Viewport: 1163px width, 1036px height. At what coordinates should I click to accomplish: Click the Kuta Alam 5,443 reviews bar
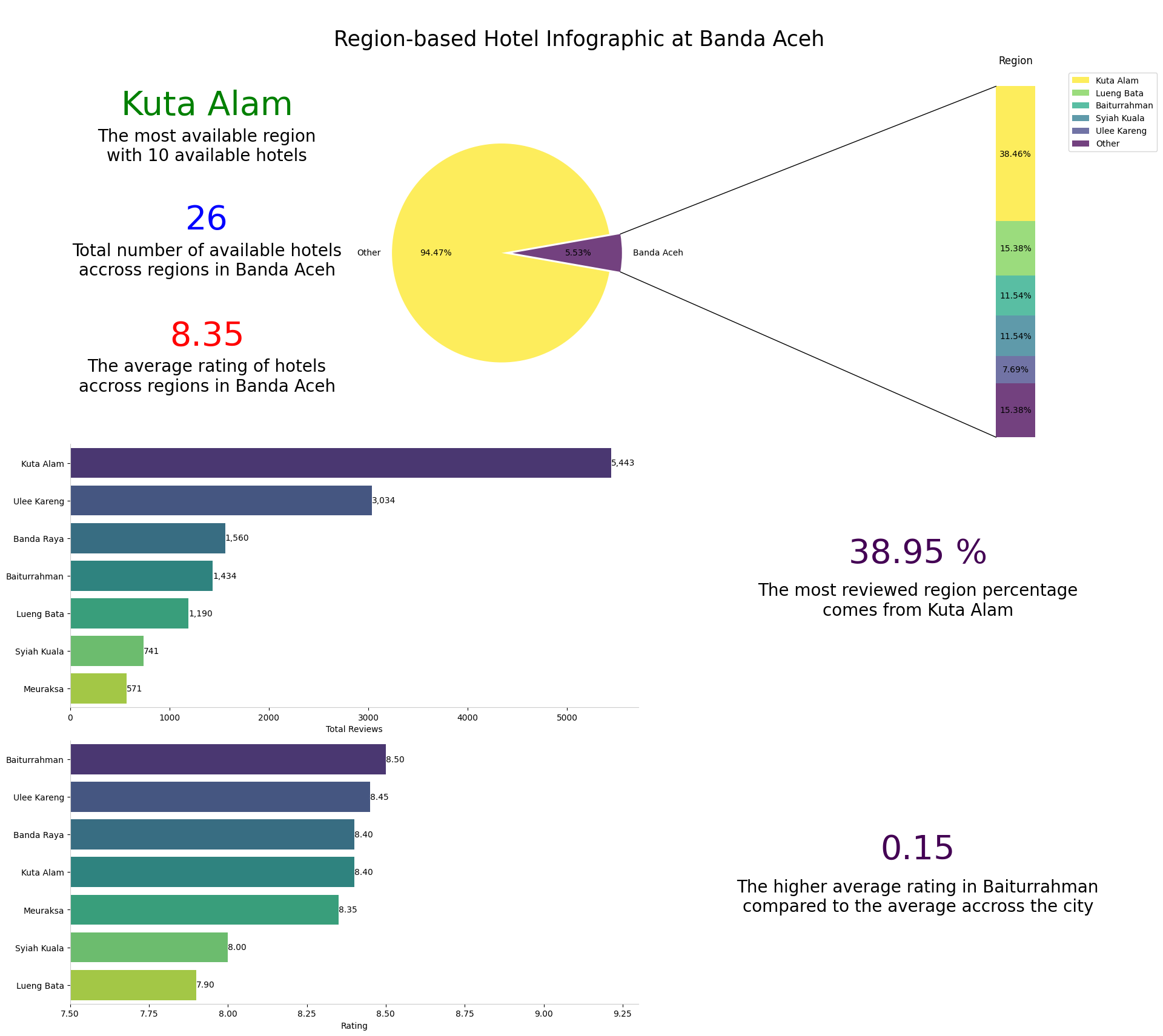pos(340,463)
